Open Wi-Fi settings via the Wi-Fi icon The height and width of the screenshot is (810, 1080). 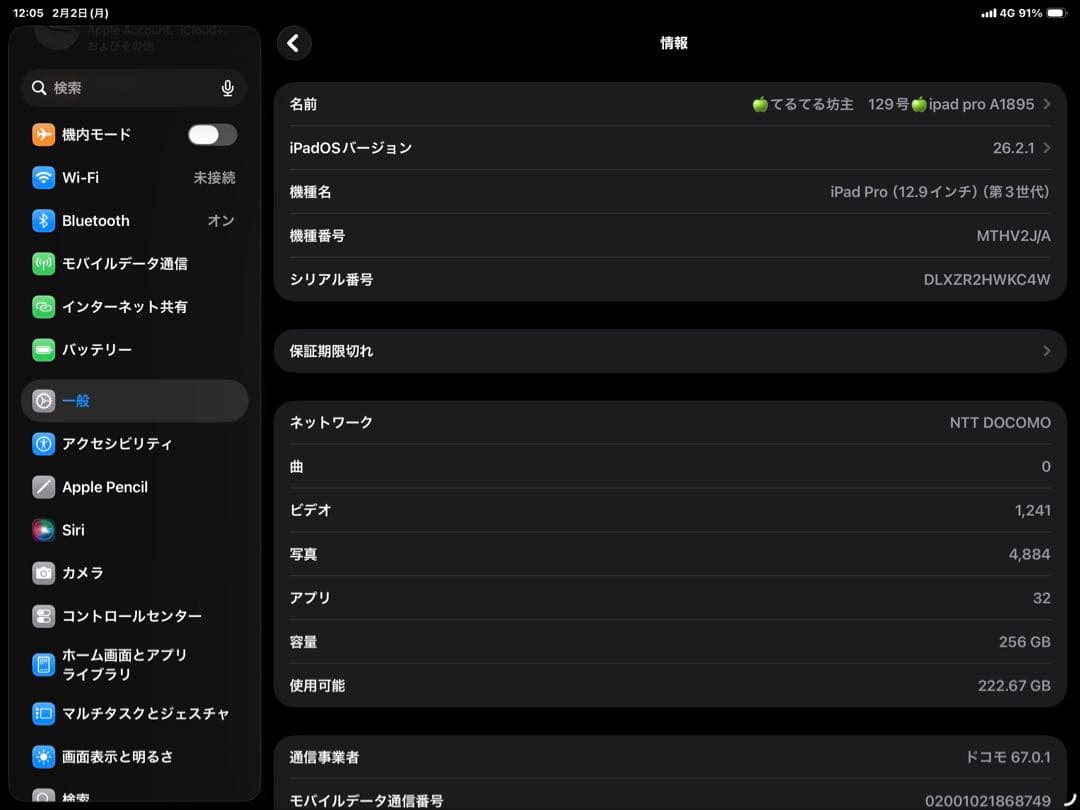tap(44, 177)
